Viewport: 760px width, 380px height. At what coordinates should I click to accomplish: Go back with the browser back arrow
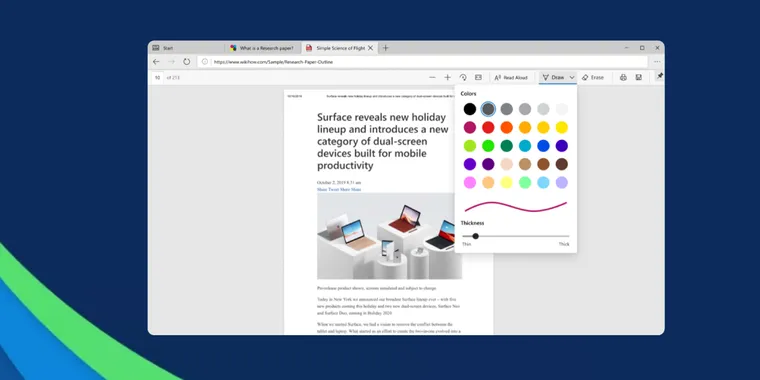click(156, 62)
